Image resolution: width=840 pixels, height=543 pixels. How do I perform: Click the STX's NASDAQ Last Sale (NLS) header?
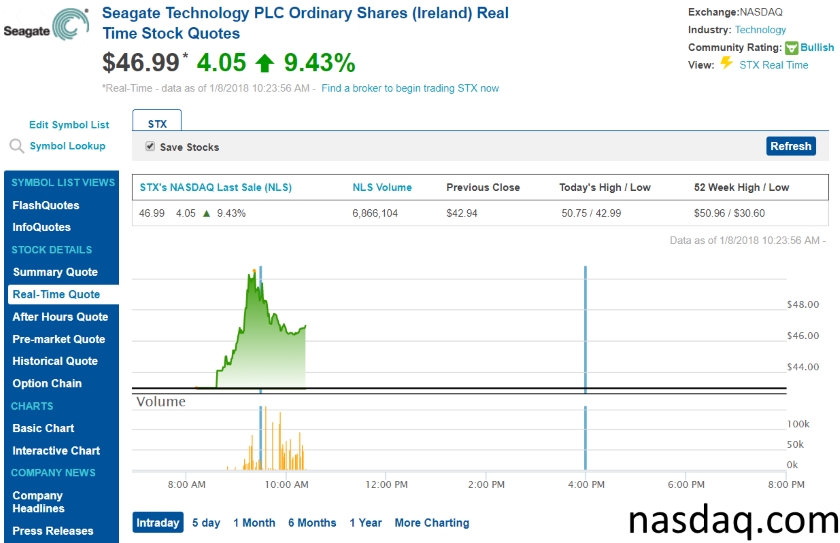[x=216, y=187]
